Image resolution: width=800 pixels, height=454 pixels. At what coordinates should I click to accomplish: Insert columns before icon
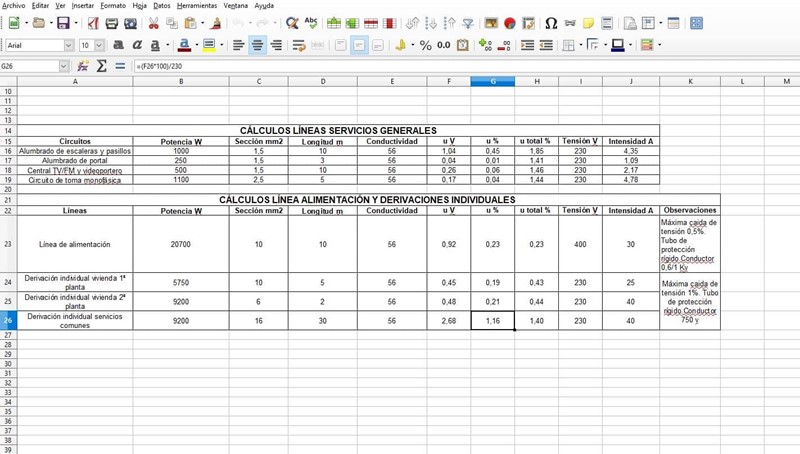tap(353, 23)
